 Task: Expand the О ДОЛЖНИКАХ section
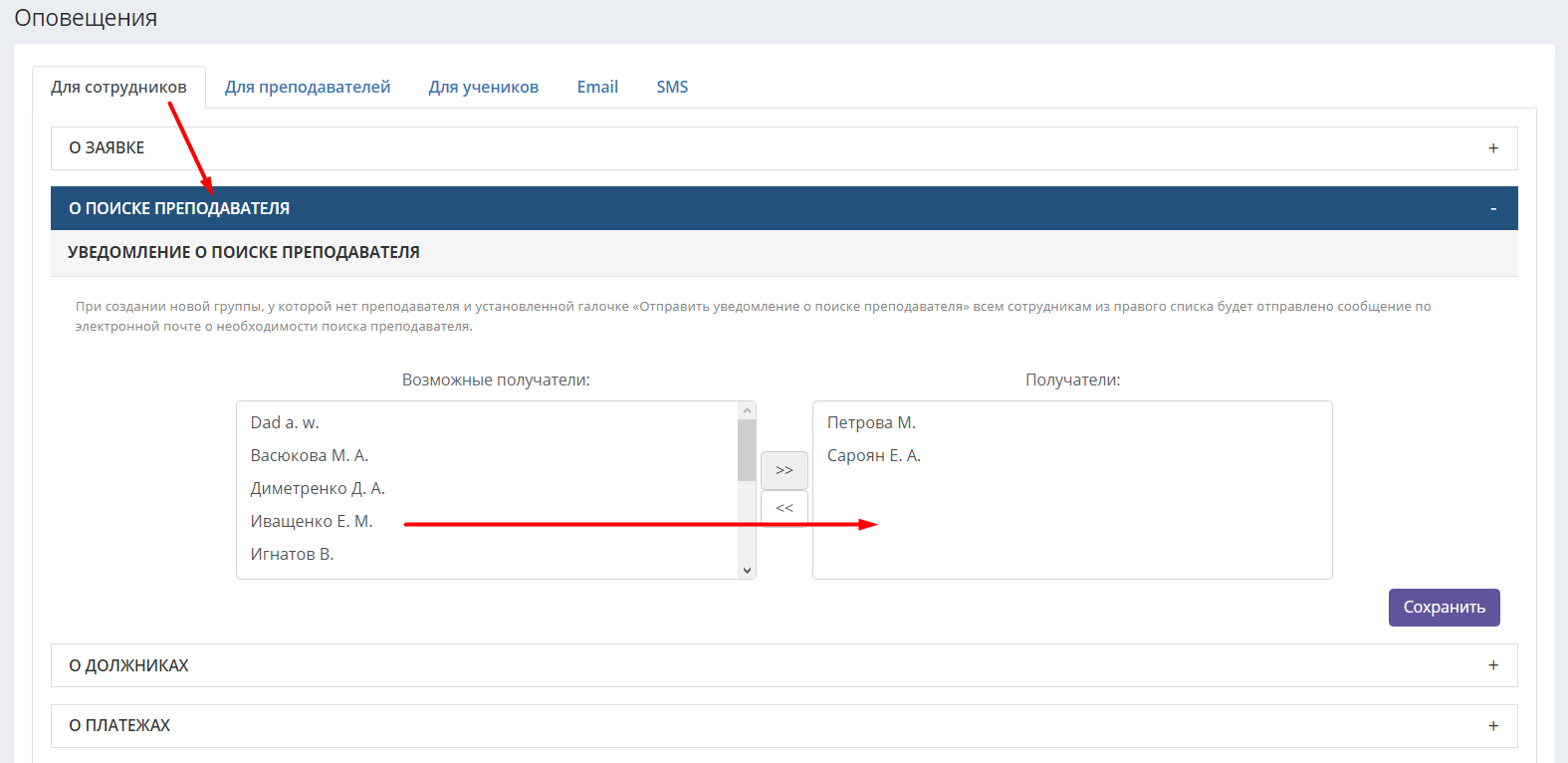[784, 665]
